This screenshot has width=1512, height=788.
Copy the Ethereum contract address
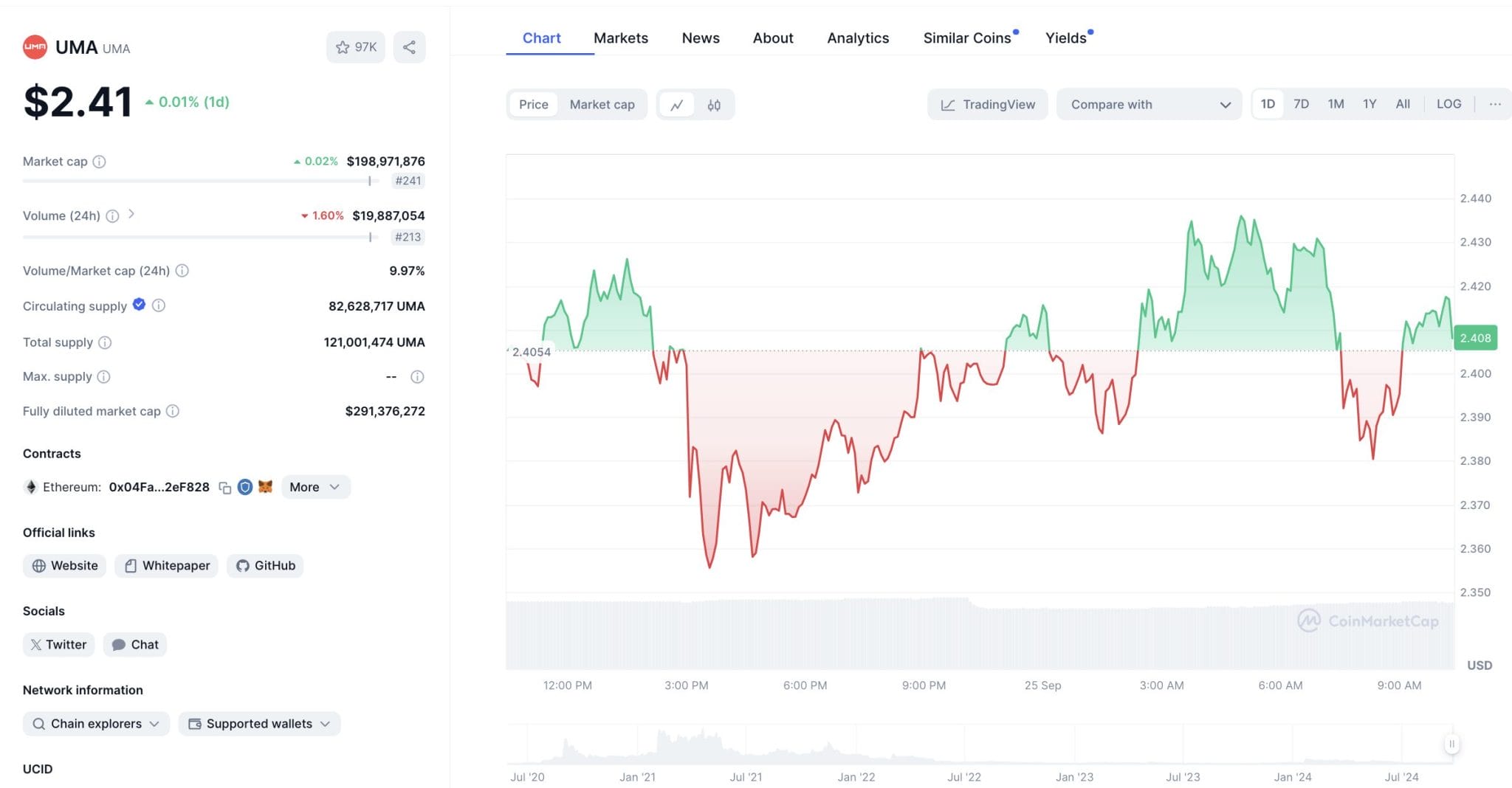click(225, 488)
